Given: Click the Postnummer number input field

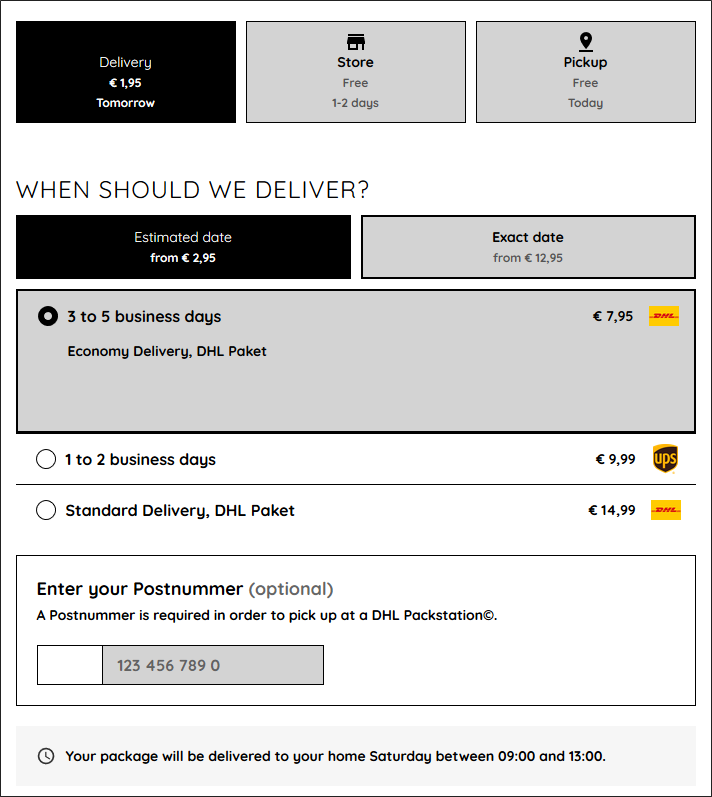Looking at the screenshot, I should pos(213,665).
